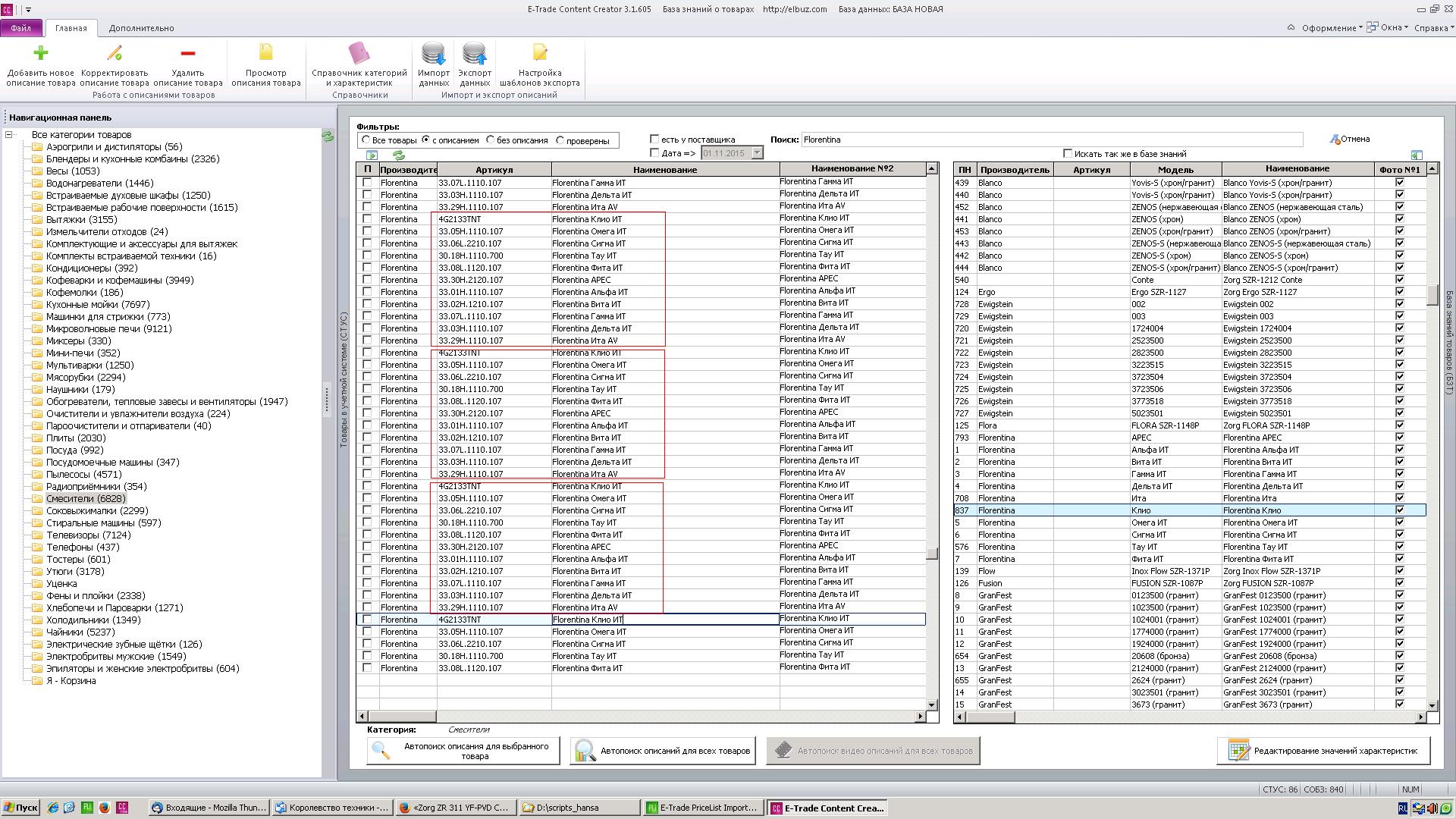Select the 'без описания' filter radio button
The height and width of the screenshot is (819, 1456).
[491, 140]
